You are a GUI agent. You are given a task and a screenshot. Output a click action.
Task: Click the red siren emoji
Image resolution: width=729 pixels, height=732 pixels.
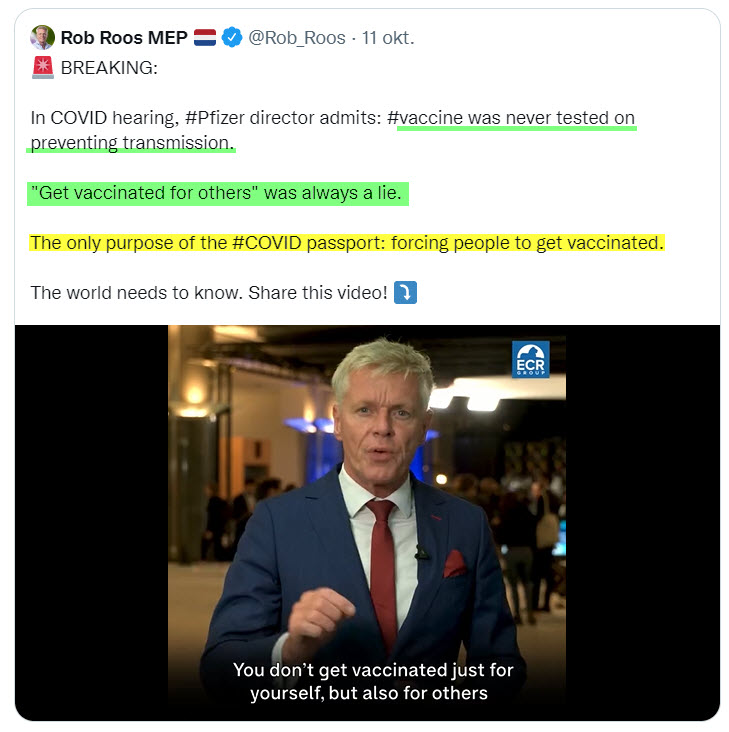point(43,68)
